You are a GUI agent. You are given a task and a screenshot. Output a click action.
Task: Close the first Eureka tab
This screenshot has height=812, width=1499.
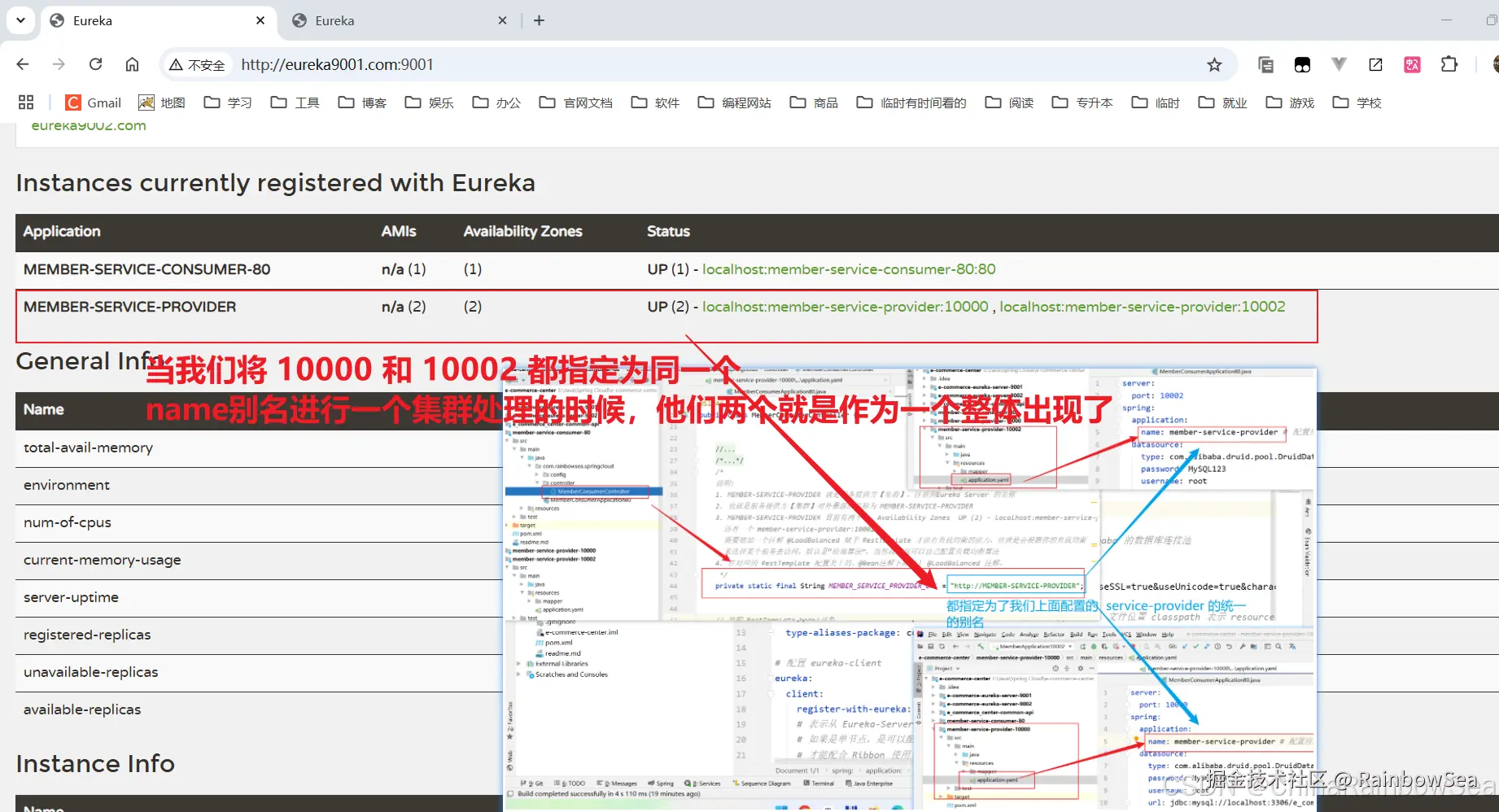(x=260, y=20)
